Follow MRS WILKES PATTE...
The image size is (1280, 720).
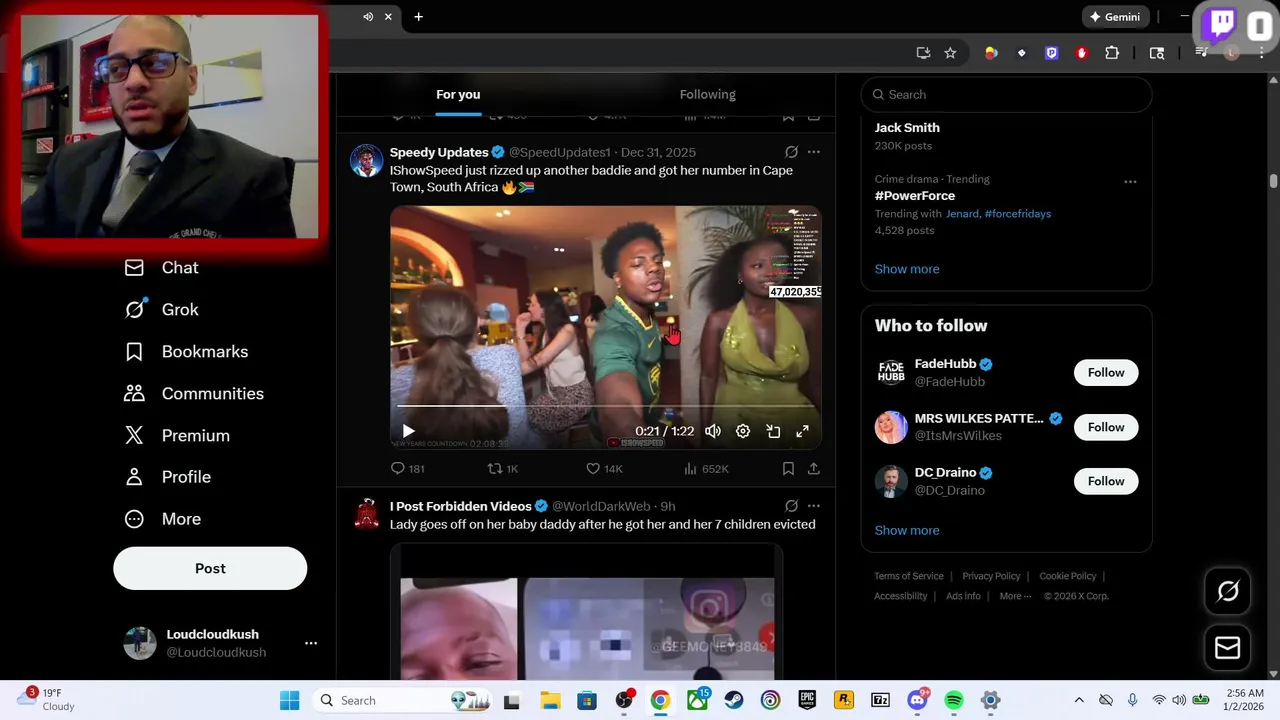click(1106, 427)
